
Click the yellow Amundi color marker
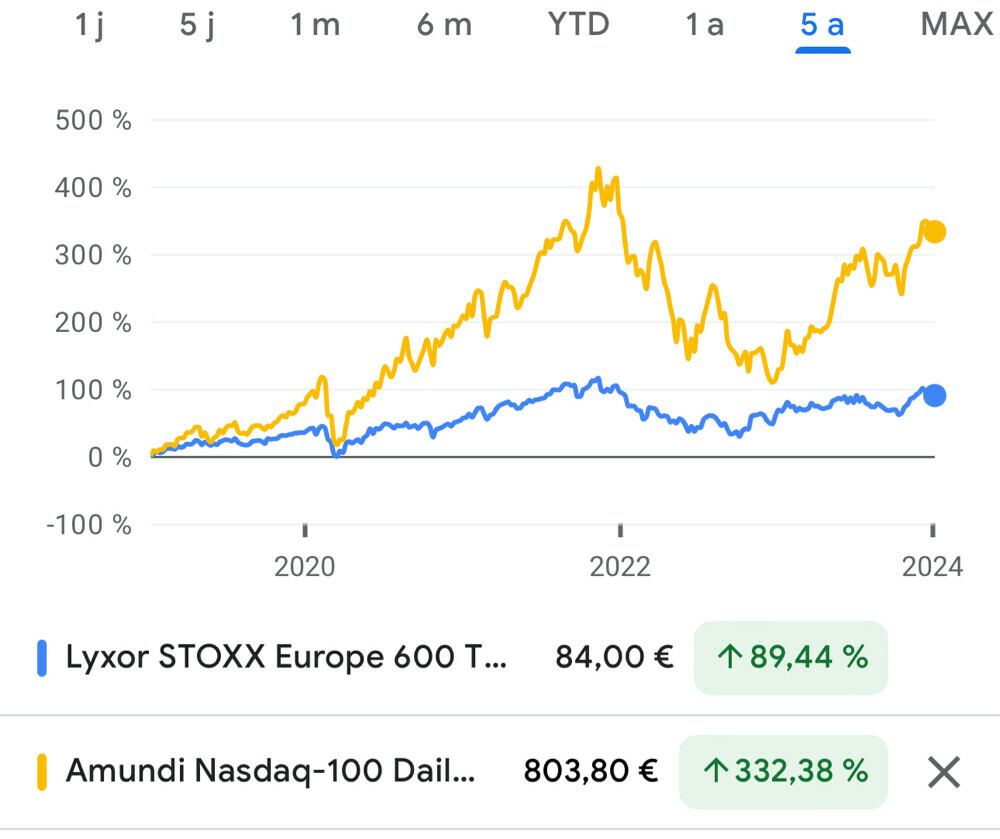click(42, 771)
